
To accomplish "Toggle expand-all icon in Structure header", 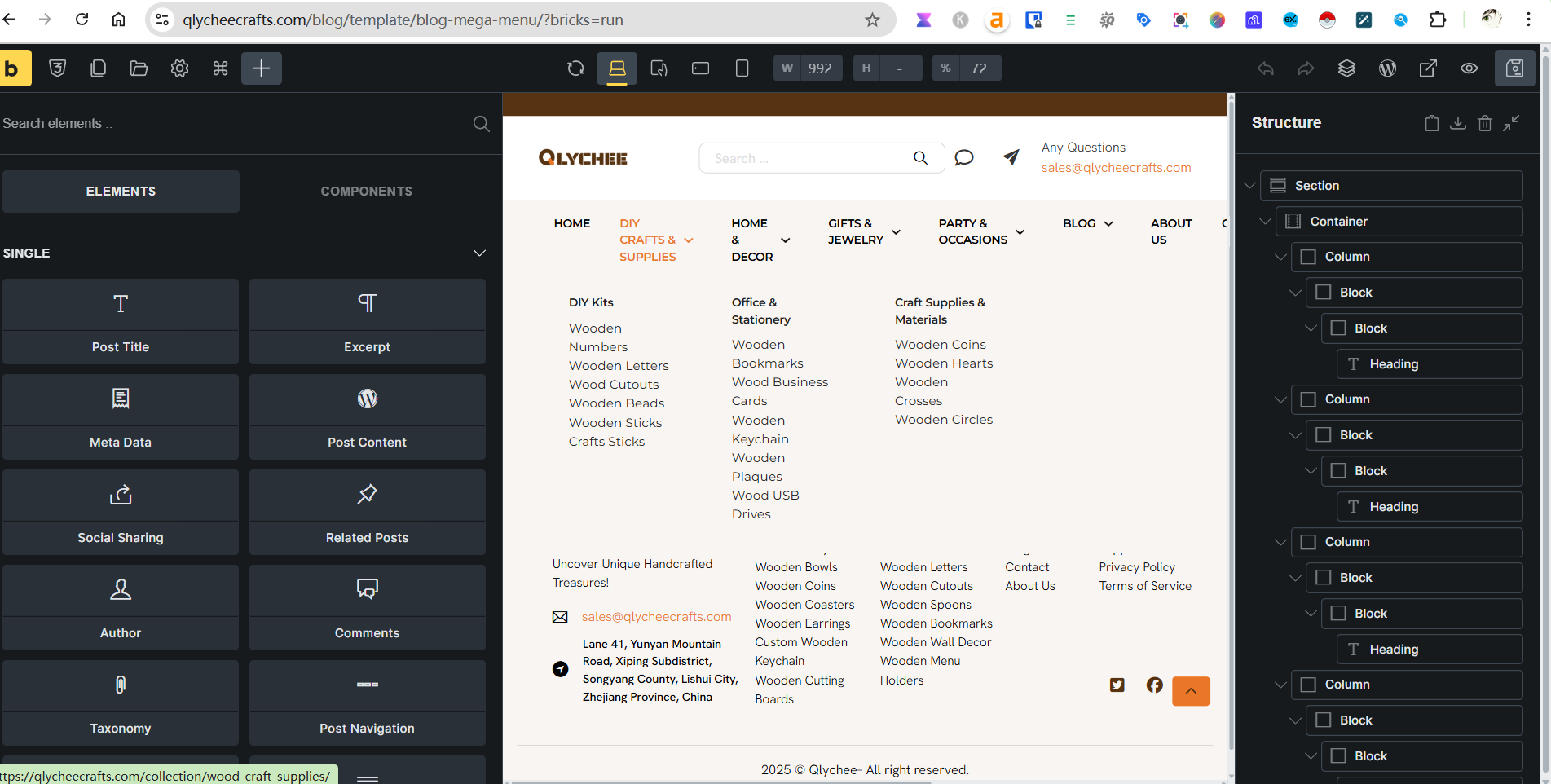I will coord(1511,123).
